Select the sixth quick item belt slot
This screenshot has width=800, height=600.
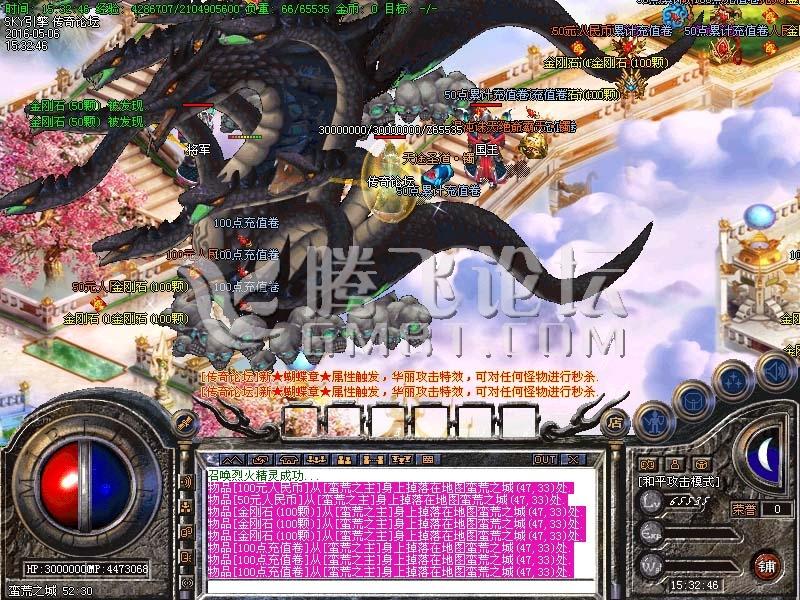tap(518, 421)
